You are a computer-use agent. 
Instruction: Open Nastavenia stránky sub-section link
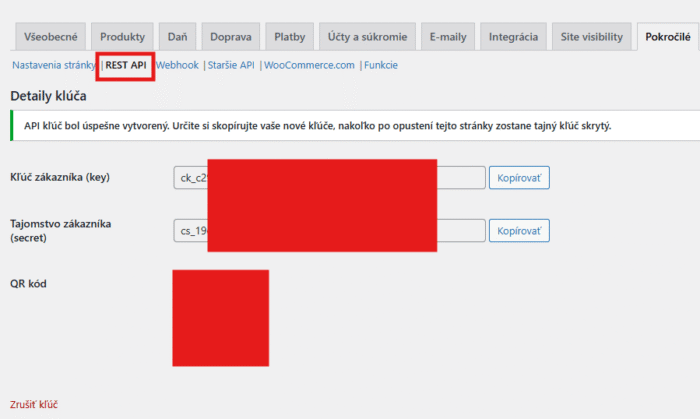click(54, 65)
